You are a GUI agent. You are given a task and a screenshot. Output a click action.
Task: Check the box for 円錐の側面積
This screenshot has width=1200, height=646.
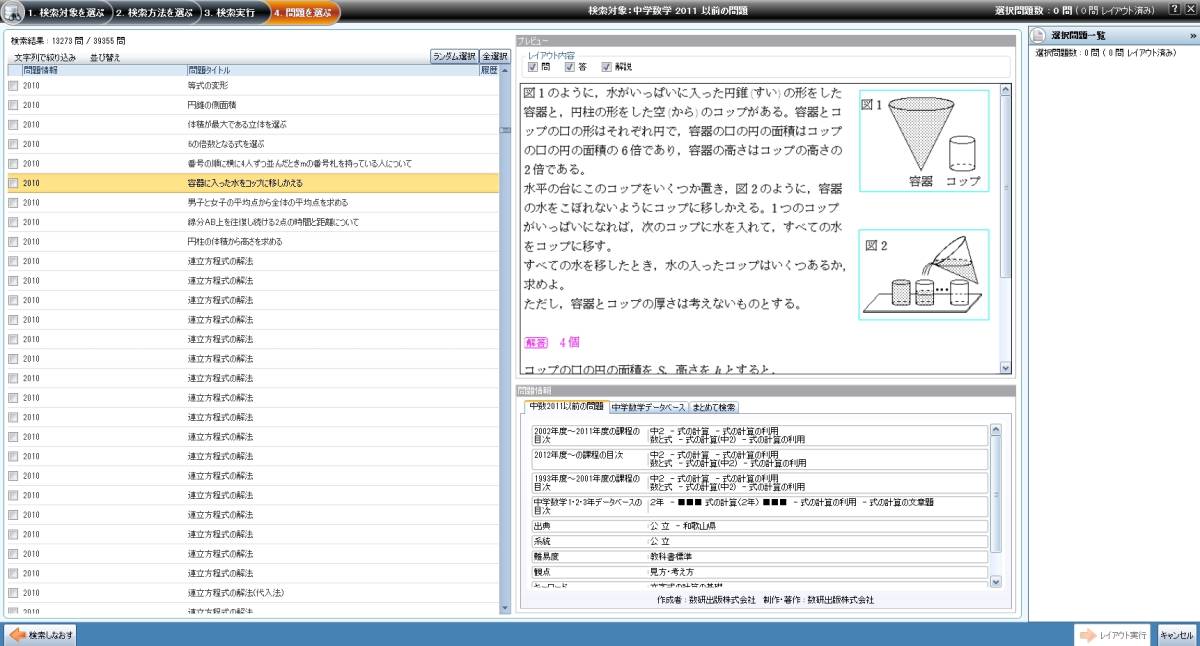(x=13, y=105)
